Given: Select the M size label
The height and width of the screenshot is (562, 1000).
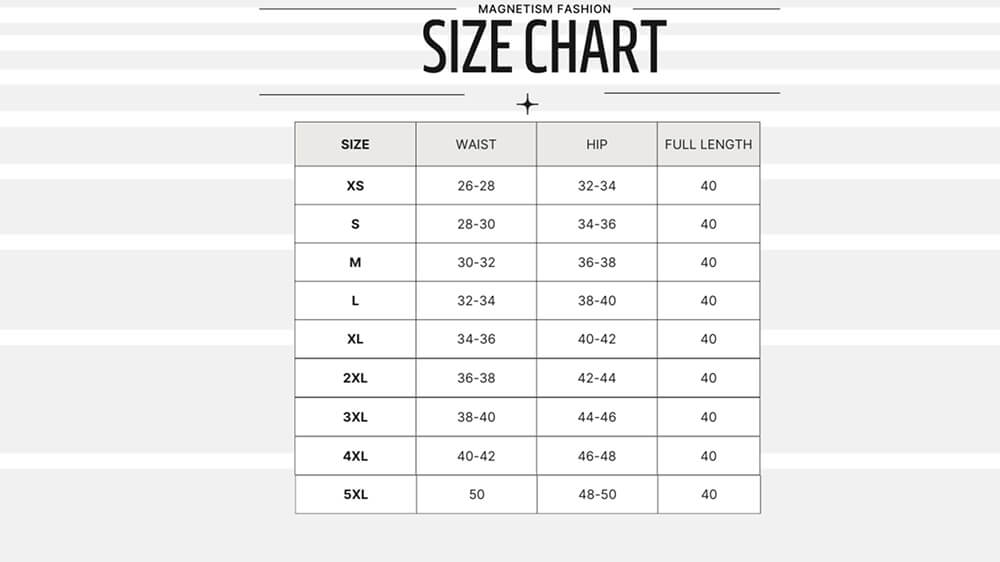Looking at the screenshot, I should pos(355,263).
